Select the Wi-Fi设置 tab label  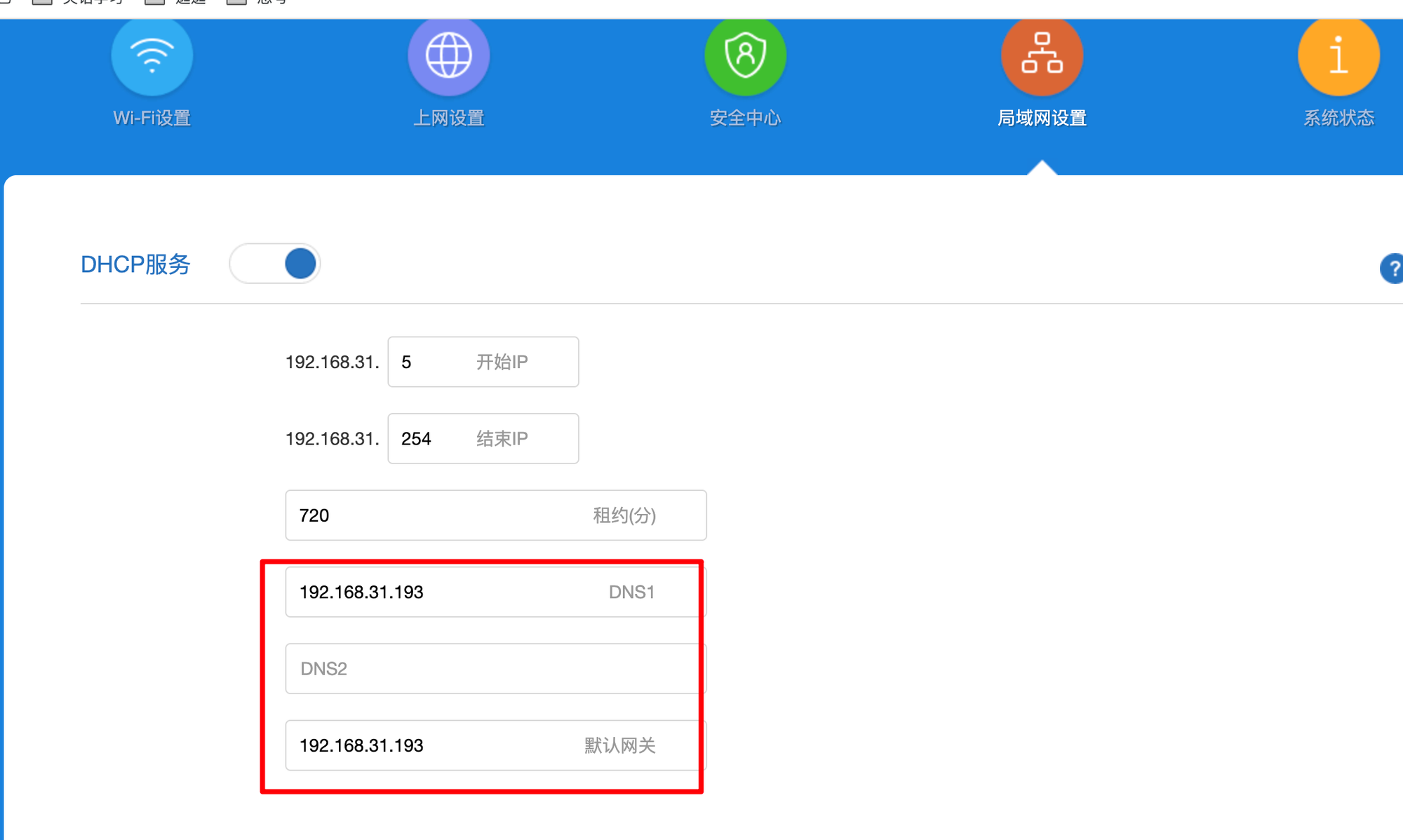click(x=152, y=118)
